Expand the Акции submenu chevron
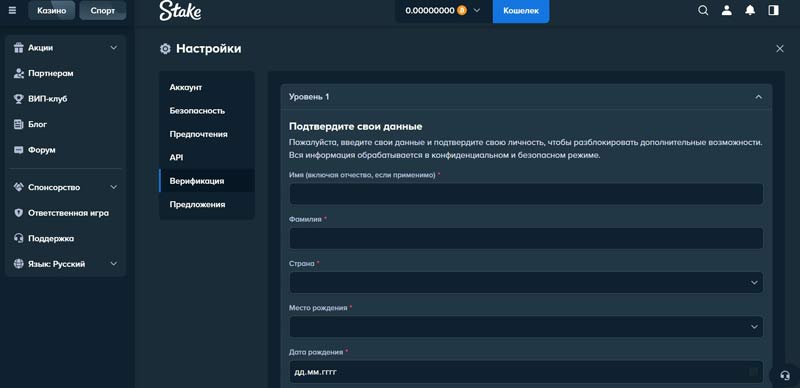The image size is (800, 388). (114, 47)
